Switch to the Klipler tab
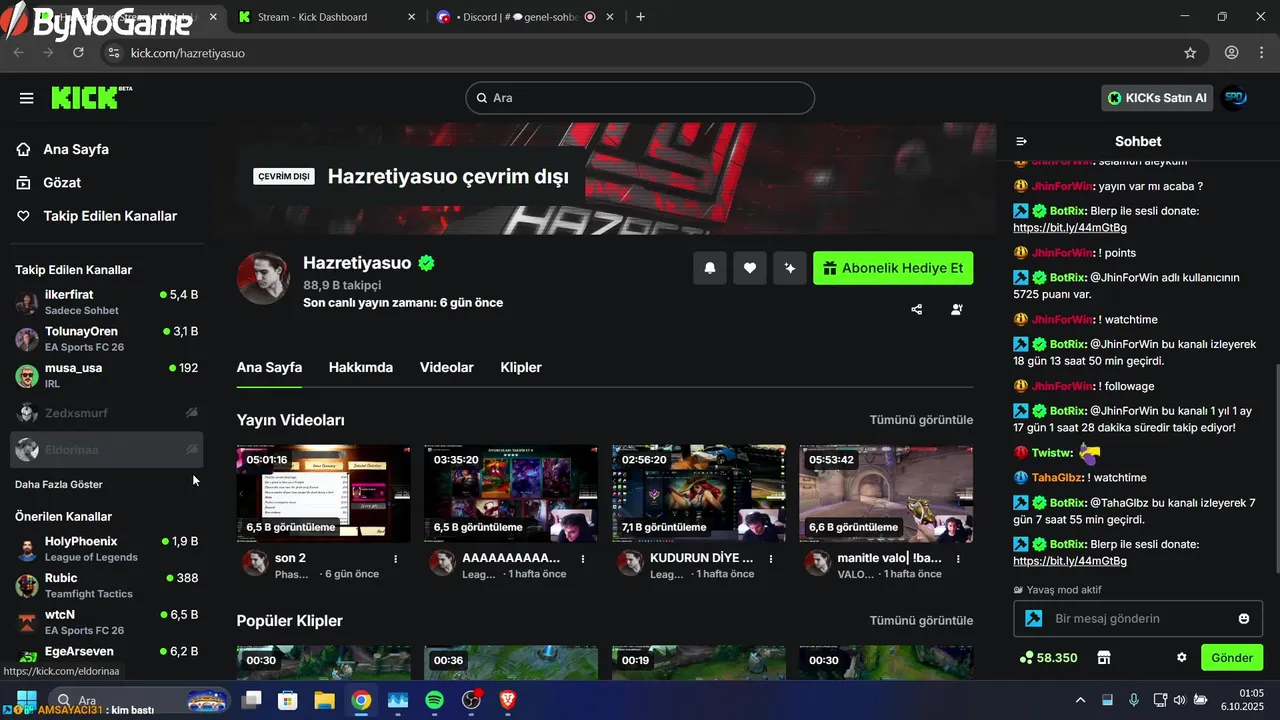The width and height of the screenshot is (1280, 720). tap(521, 367)
